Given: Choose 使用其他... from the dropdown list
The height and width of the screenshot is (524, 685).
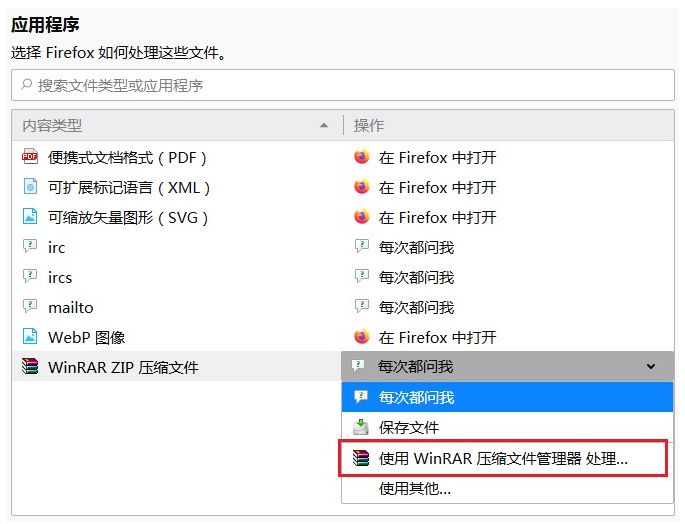Looking at the screenshot, I should tap(415, 489).
